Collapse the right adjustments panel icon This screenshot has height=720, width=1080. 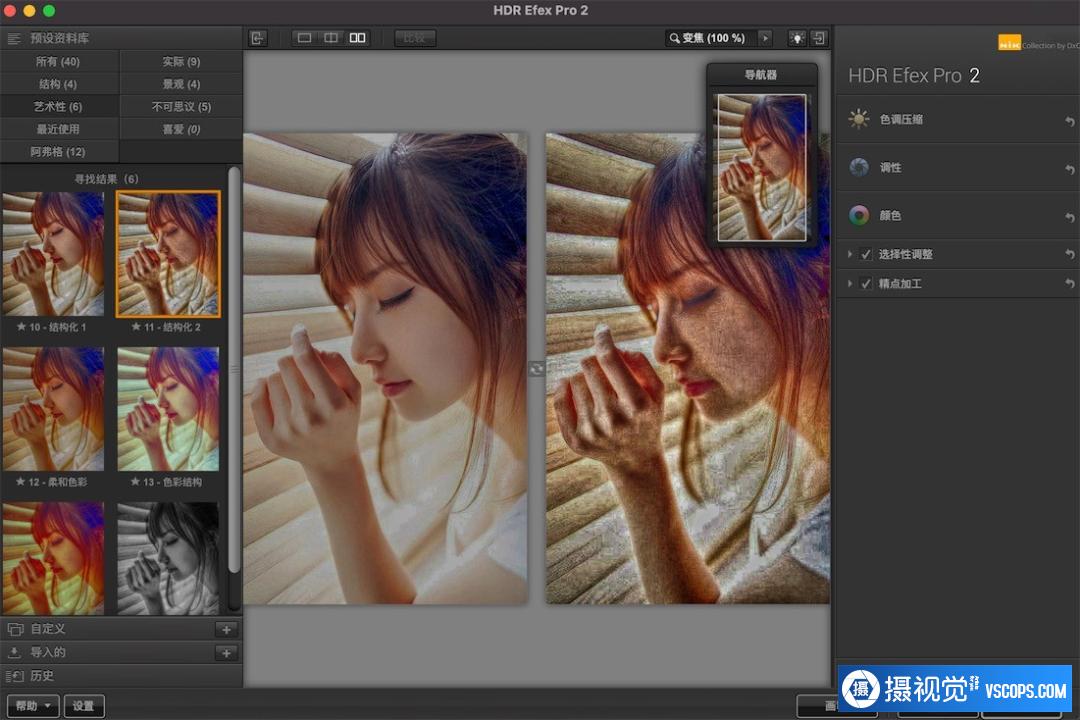(819, 38)
